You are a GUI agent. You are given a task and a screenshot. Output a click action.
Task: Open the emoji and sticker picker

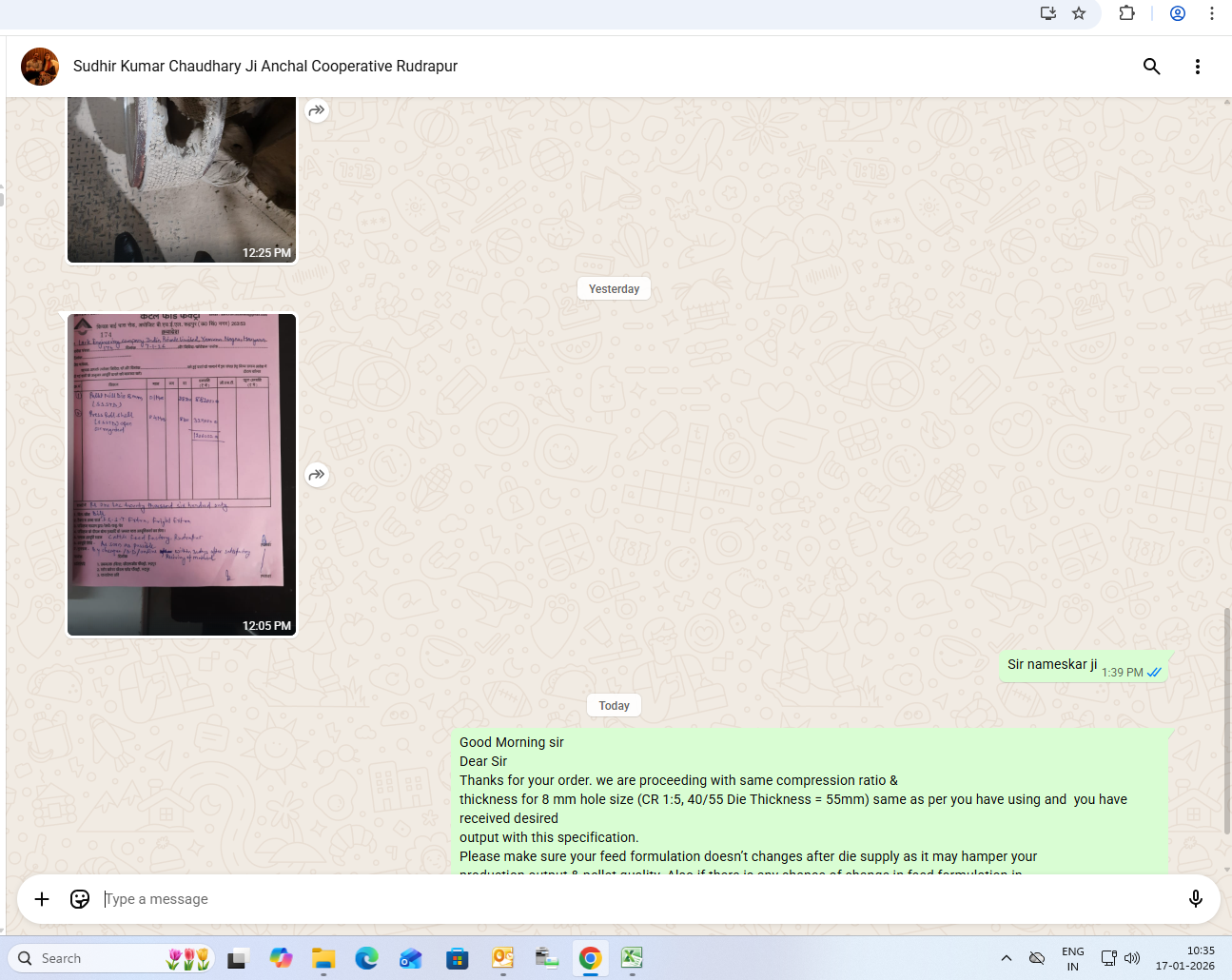[80, 899]
